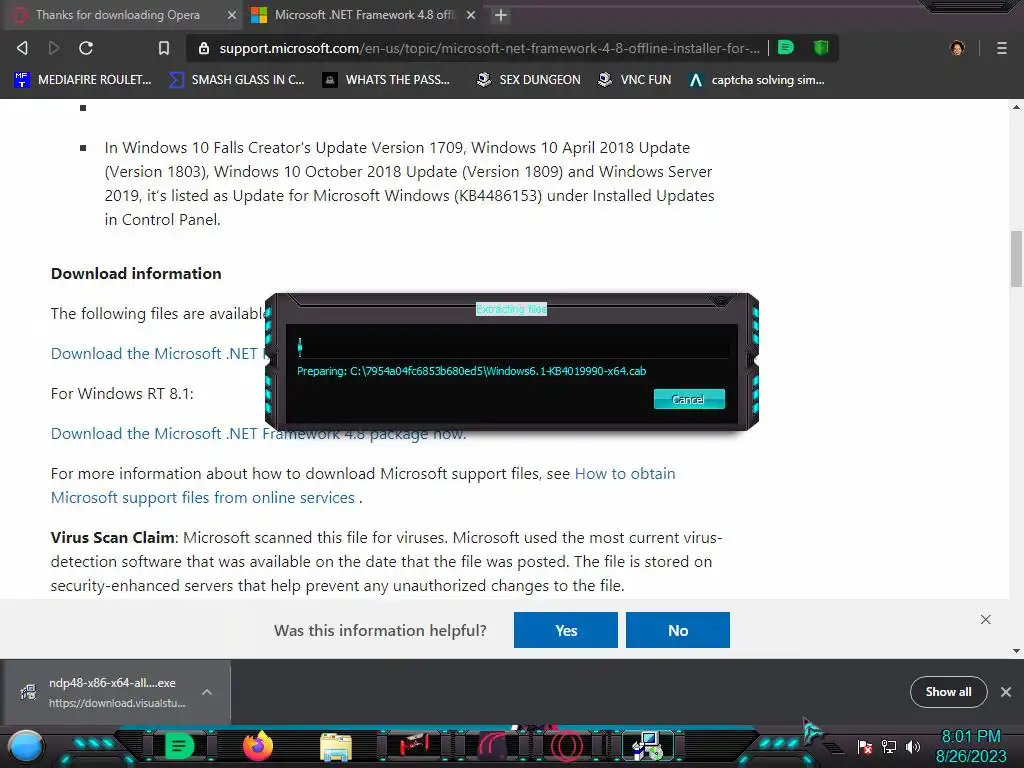The height and width of the screenshot is (768, 1024).
Task: Open 'How to obtain Microsoft support files' link
Action: (363, 485)
